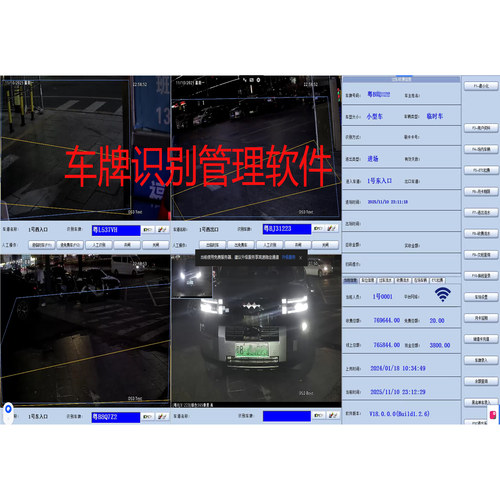Click the edit pen icon beside plate 粤BJ31223
Image resolution: width=500 pixels, height=500 pixels.
click(x=332, y=229)
